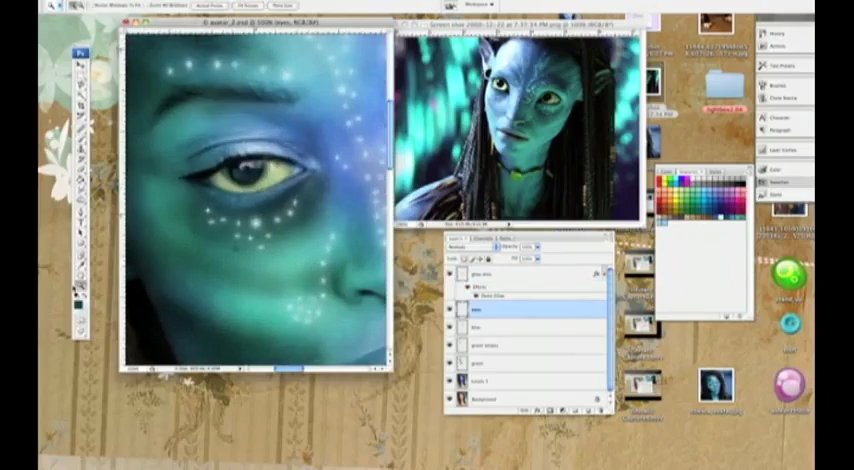Open the tool preset picker arrow
854x470 pixels.
click(x=60, y=5)
